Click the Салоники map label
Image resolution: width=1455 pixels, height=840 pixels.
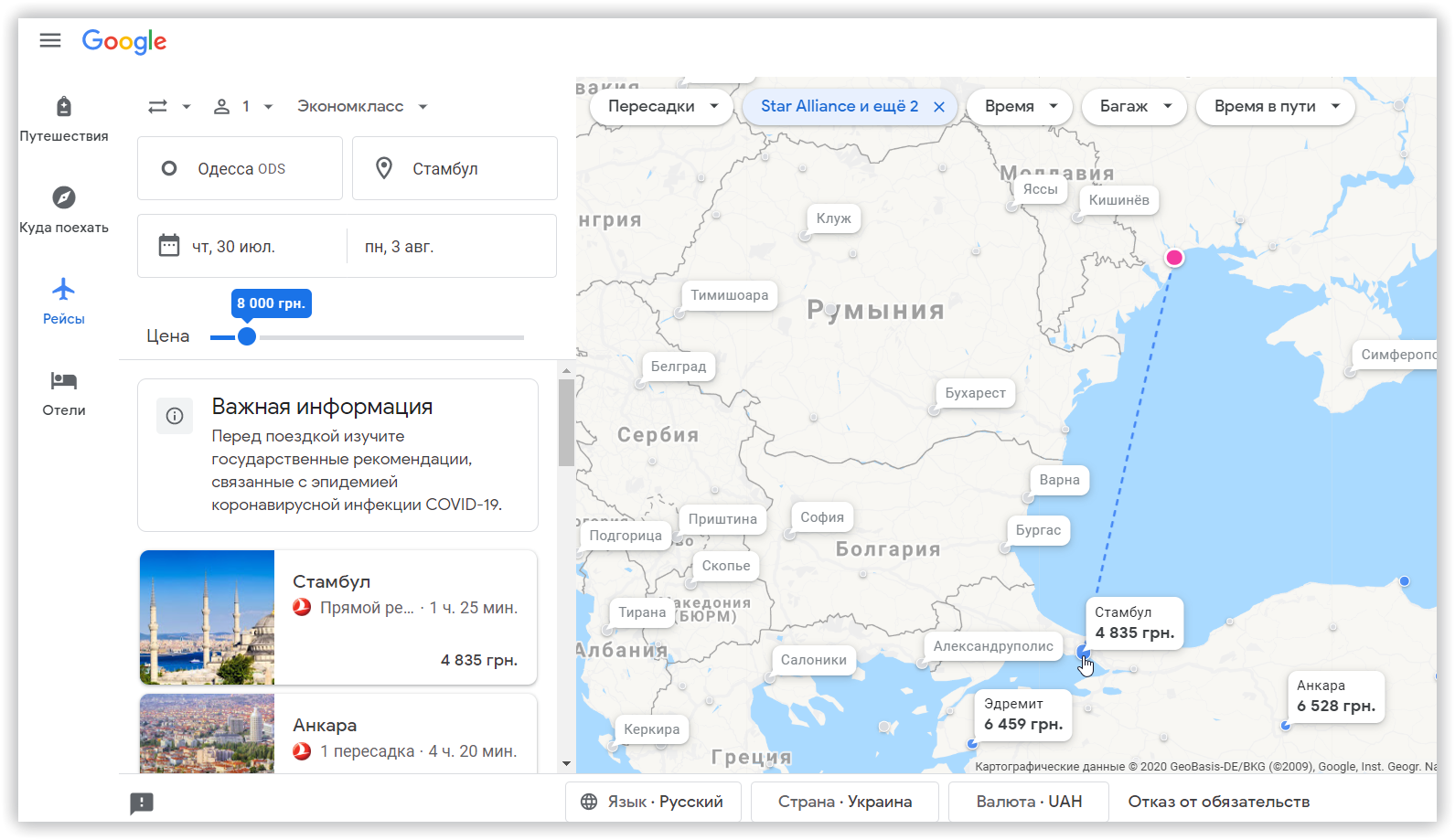(x=814, y=660)
